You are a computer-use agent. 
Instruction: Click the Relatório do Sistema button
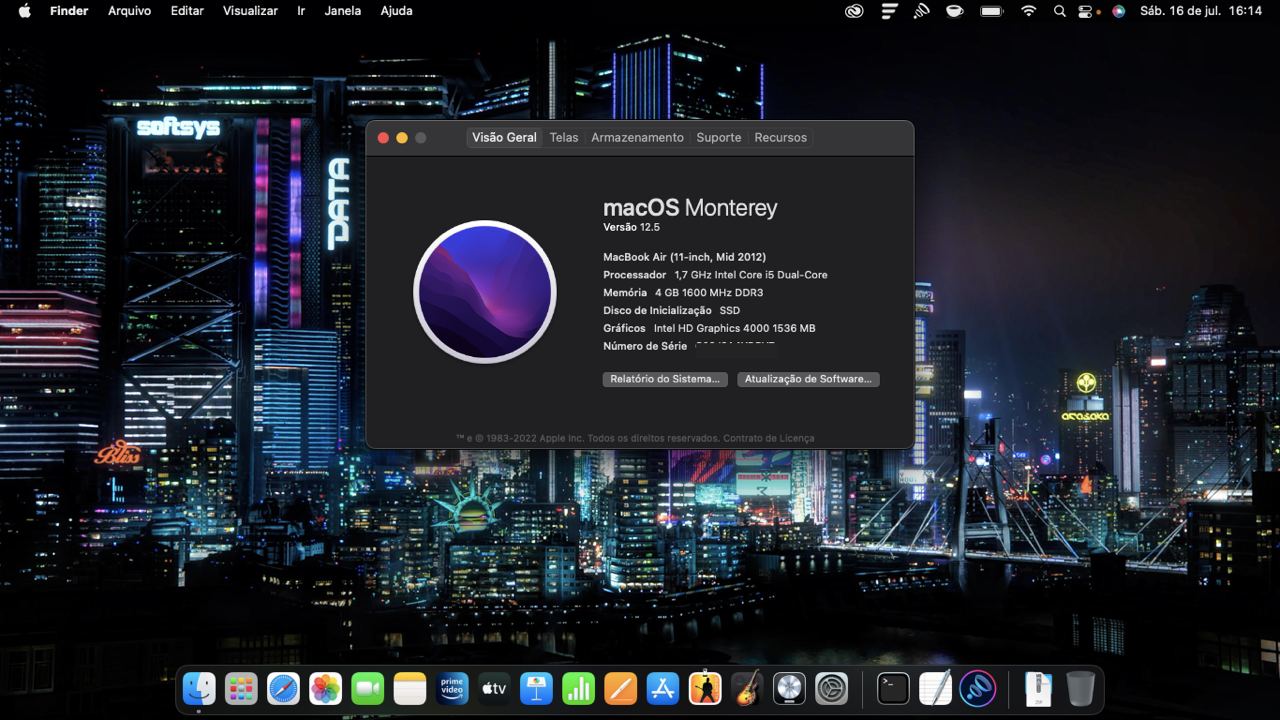coord(665,379)
